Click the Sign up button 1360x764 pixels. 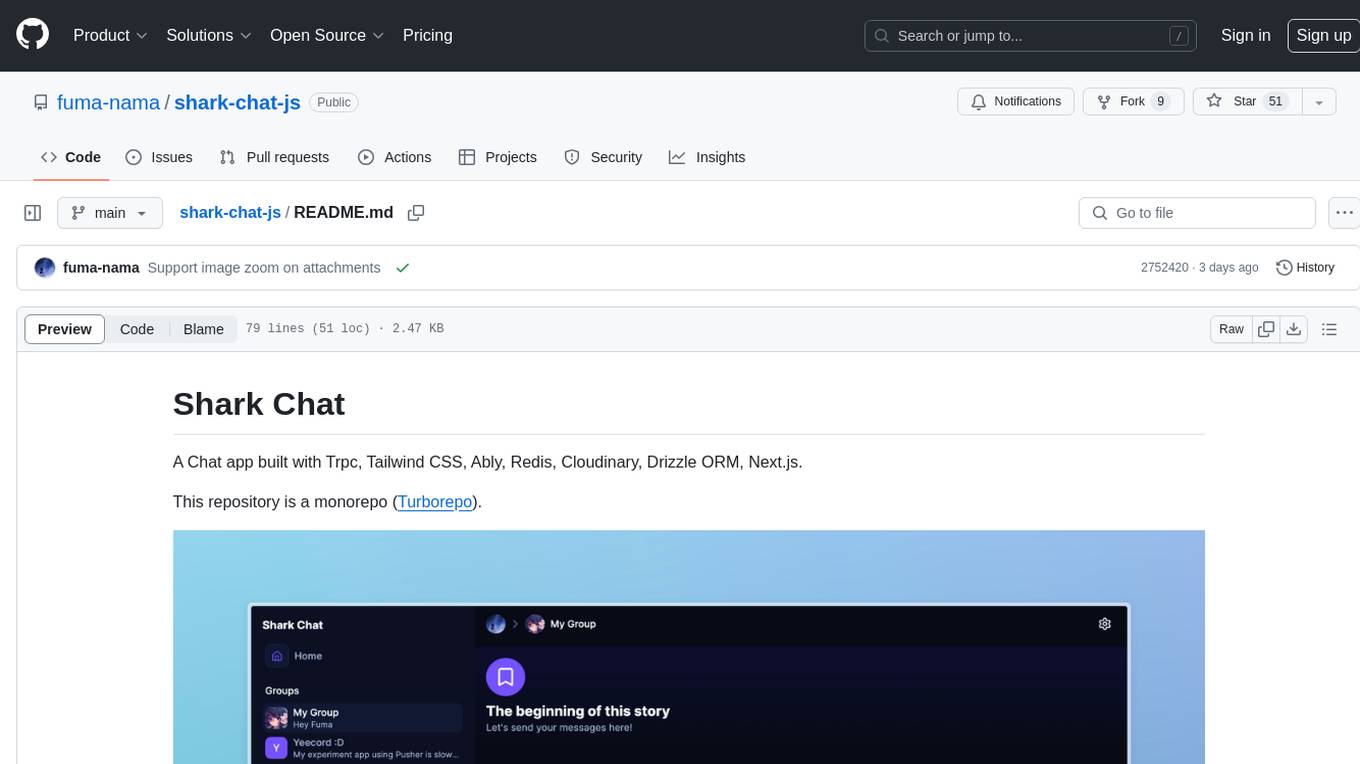(1323, 35)
